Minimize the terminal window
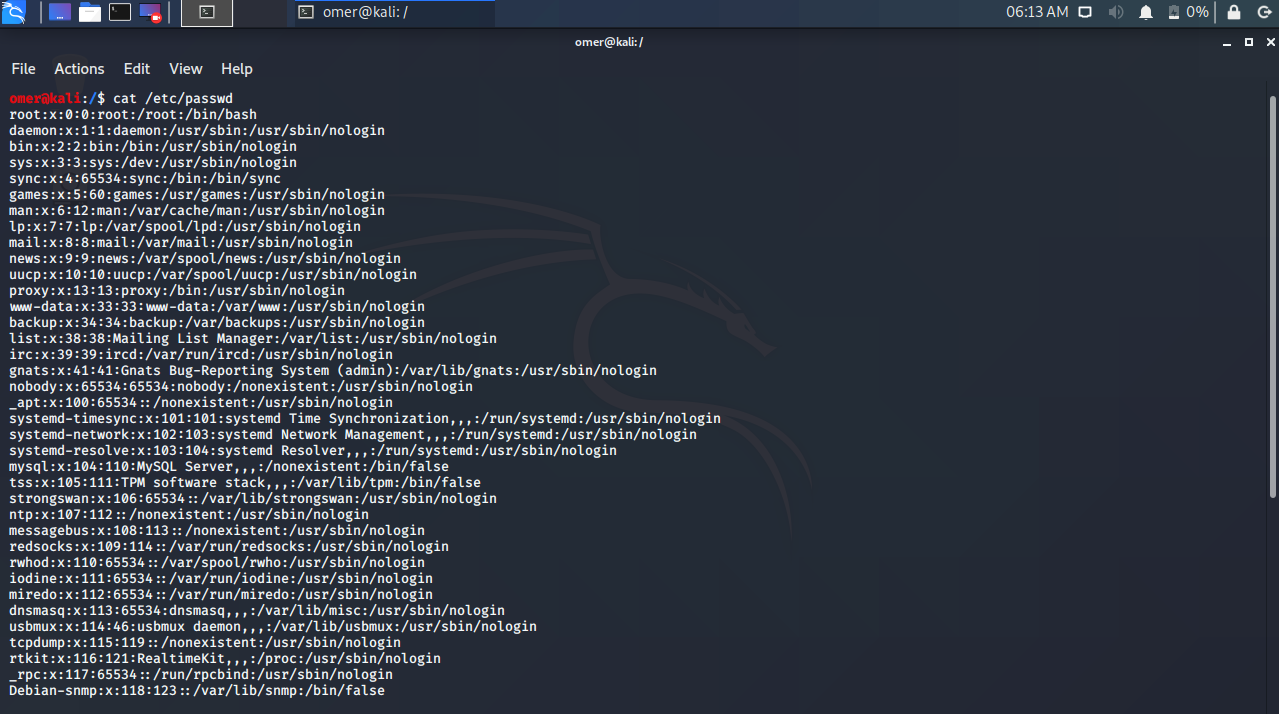The image size is (1279, 714). [x=1229, y=42]
